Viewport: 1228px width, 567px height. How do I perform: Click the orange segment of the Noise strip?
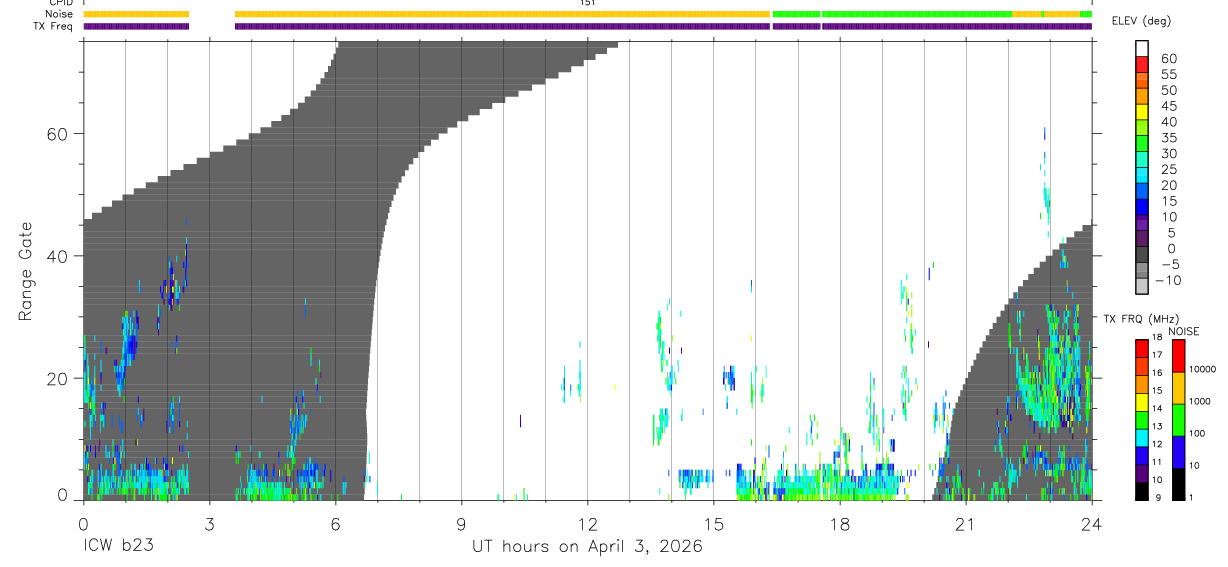coord(502,14)
